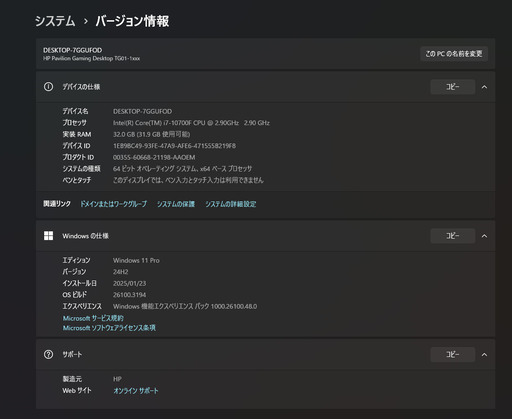Image resolution: width=512 pixels, height=419 pixels.
Task: Click the question mark icon beside サポート
Action: click(x=48, y=354)
